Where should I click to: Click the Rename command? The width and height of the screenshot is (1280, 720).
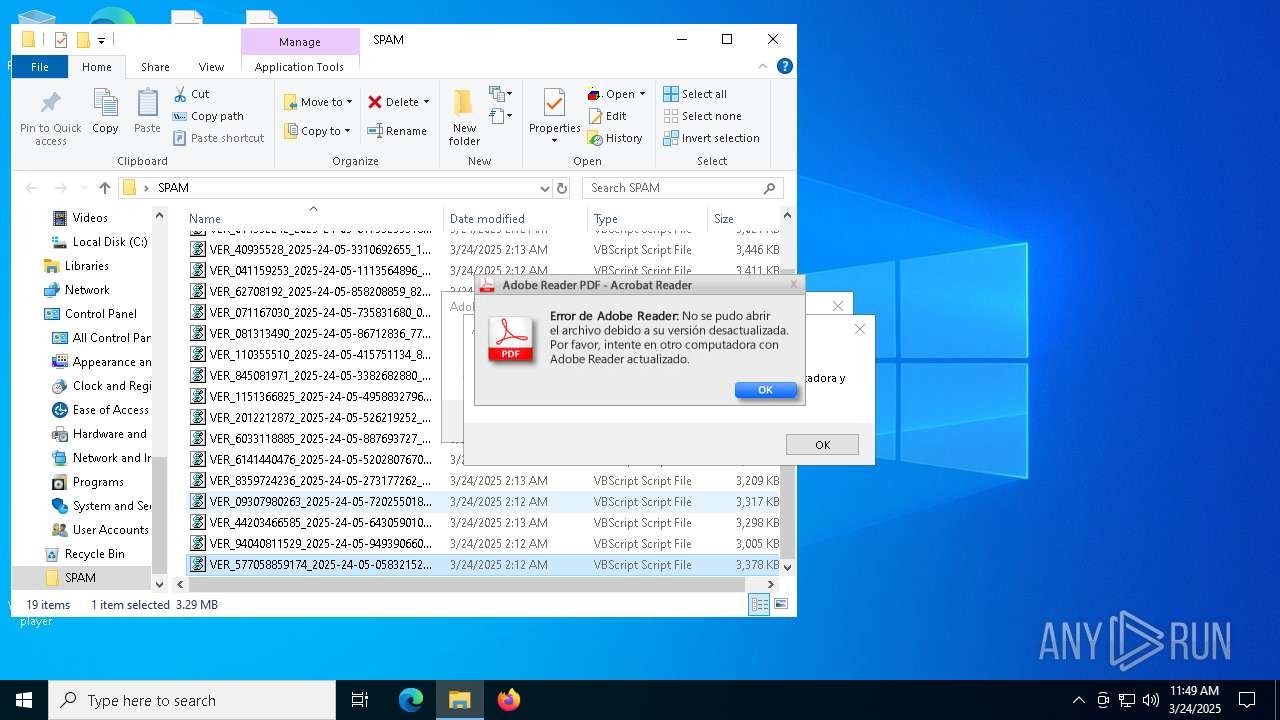[x=397, y=131]
